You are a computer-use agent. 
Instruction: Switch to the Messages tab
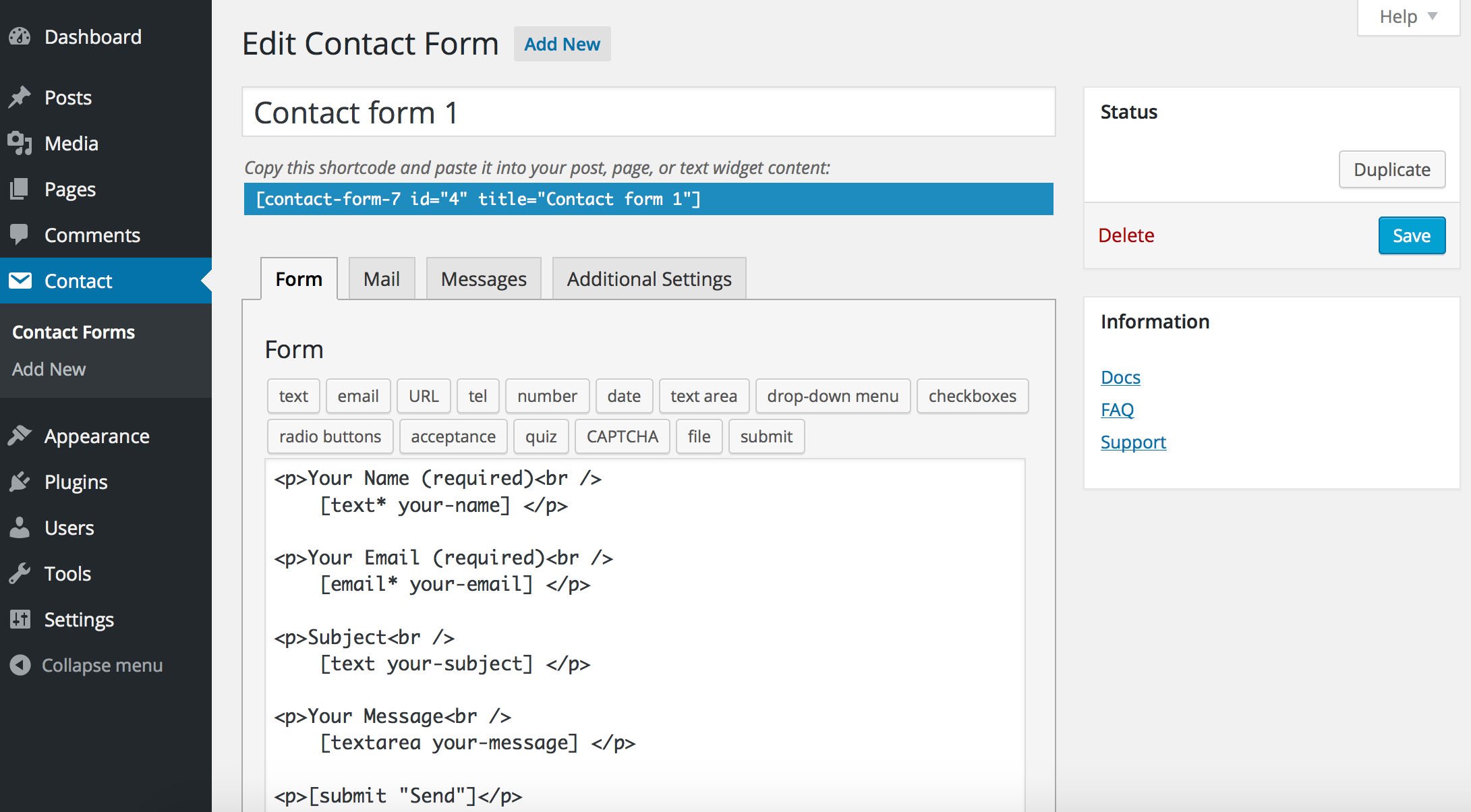[x=484, y=278]
